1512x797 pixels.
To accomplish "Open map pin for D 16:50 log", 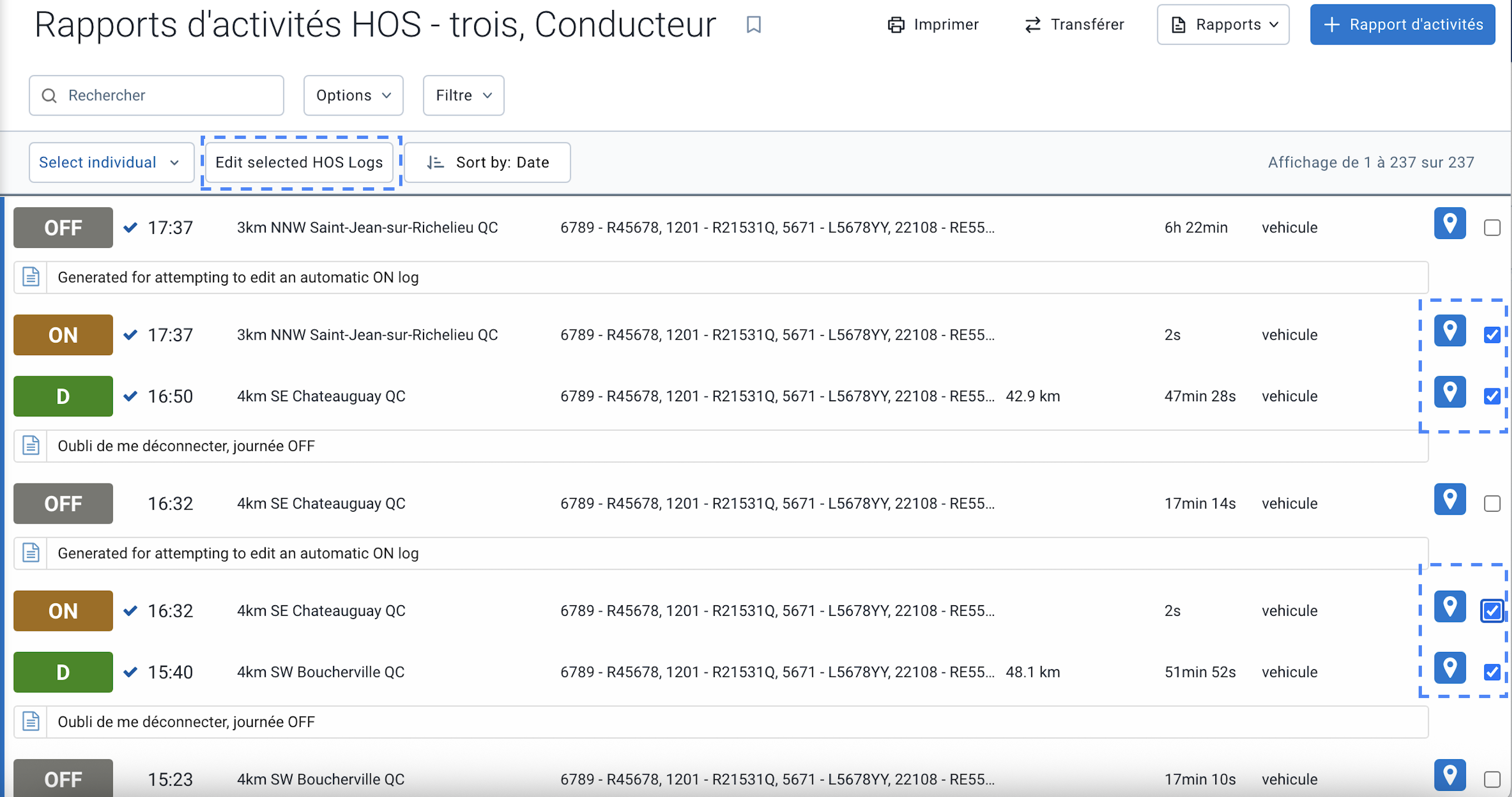I will pos(1450,392).
